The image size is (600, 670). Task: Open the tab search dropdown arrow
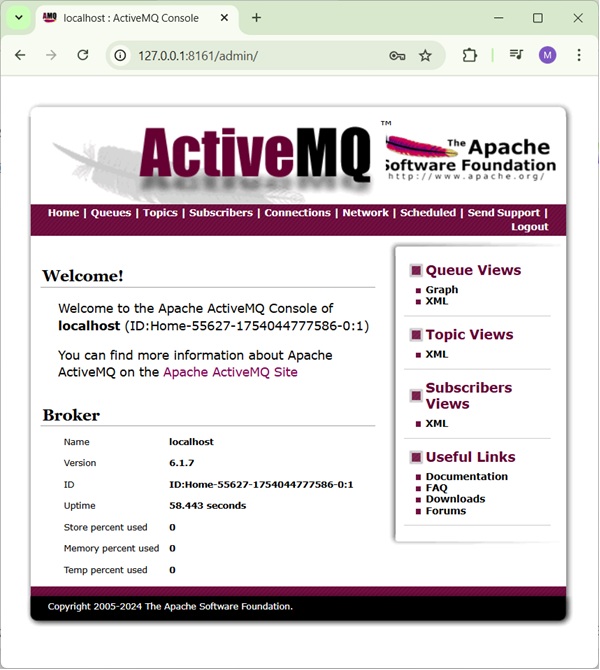(19, 18)
